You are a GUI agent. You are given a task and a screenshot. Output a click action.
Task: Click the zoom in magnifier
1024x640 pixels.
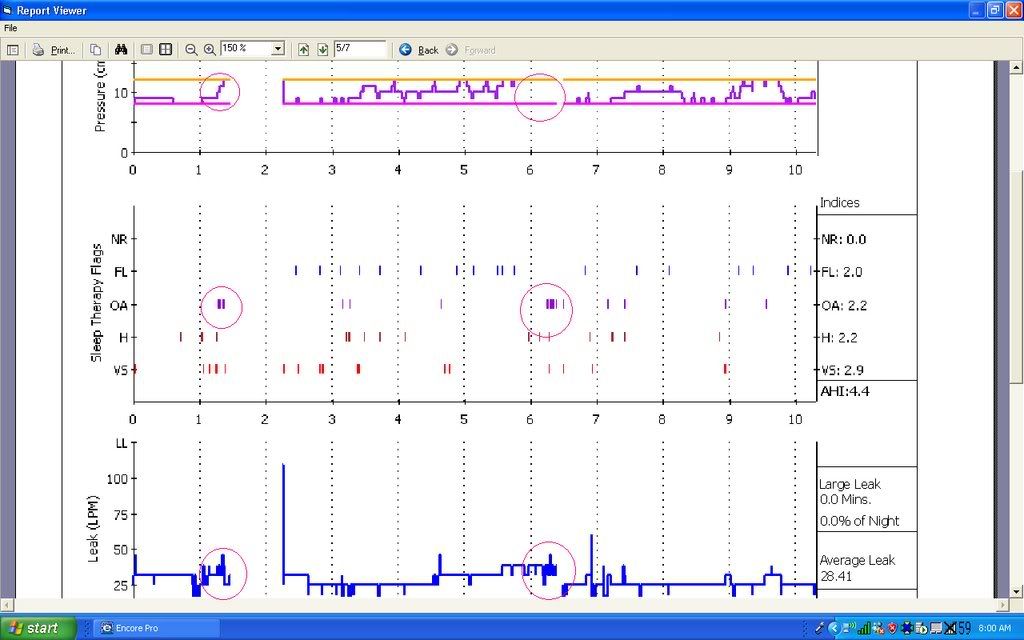click(210, 50)
